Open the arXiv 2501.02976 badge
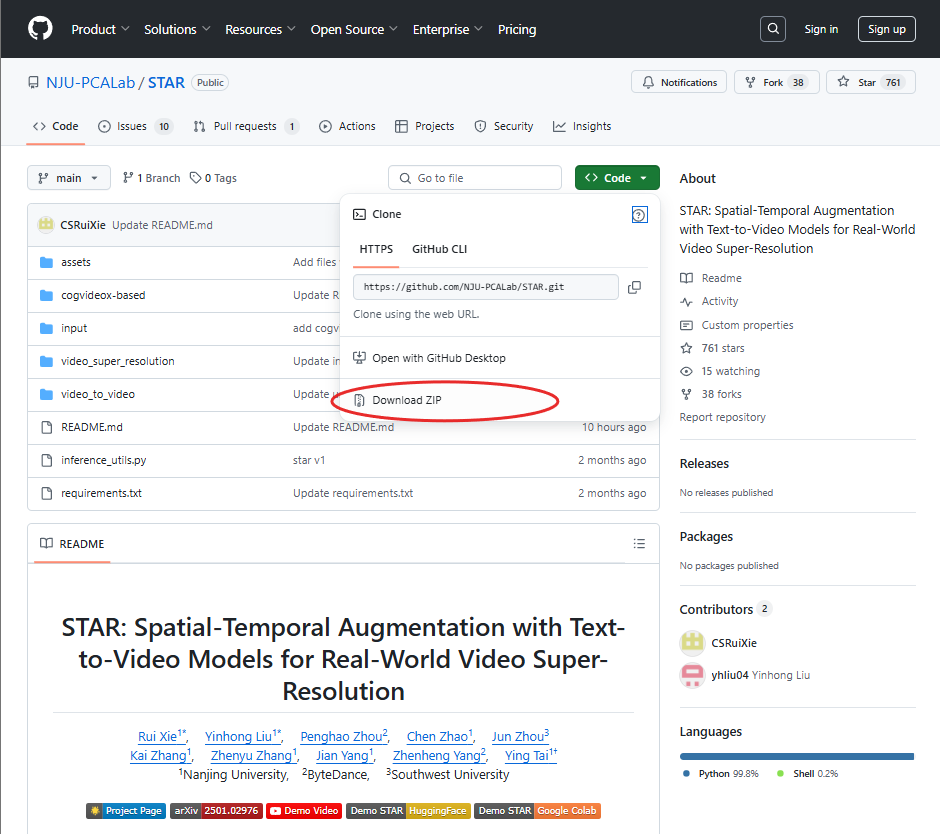 click(x=216, y=811)
